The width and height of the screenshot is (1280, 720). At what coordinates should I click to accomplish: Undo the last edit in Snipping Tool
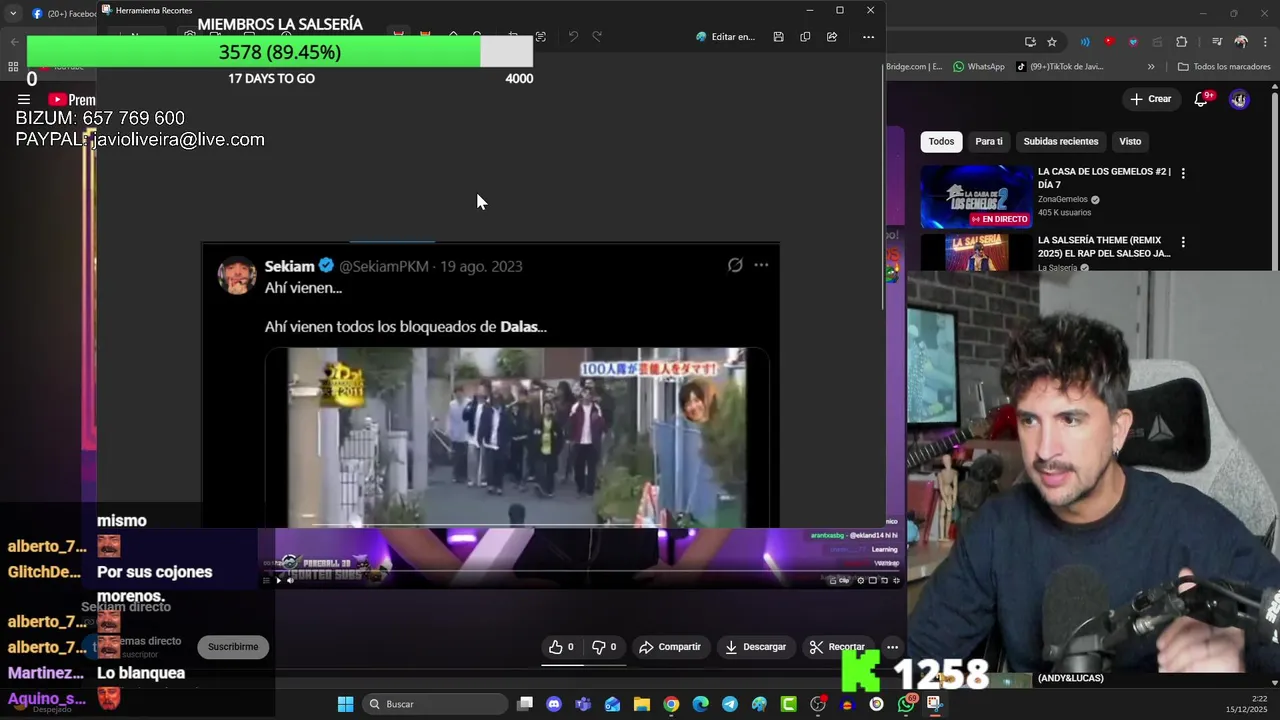(x=573, y=37)
